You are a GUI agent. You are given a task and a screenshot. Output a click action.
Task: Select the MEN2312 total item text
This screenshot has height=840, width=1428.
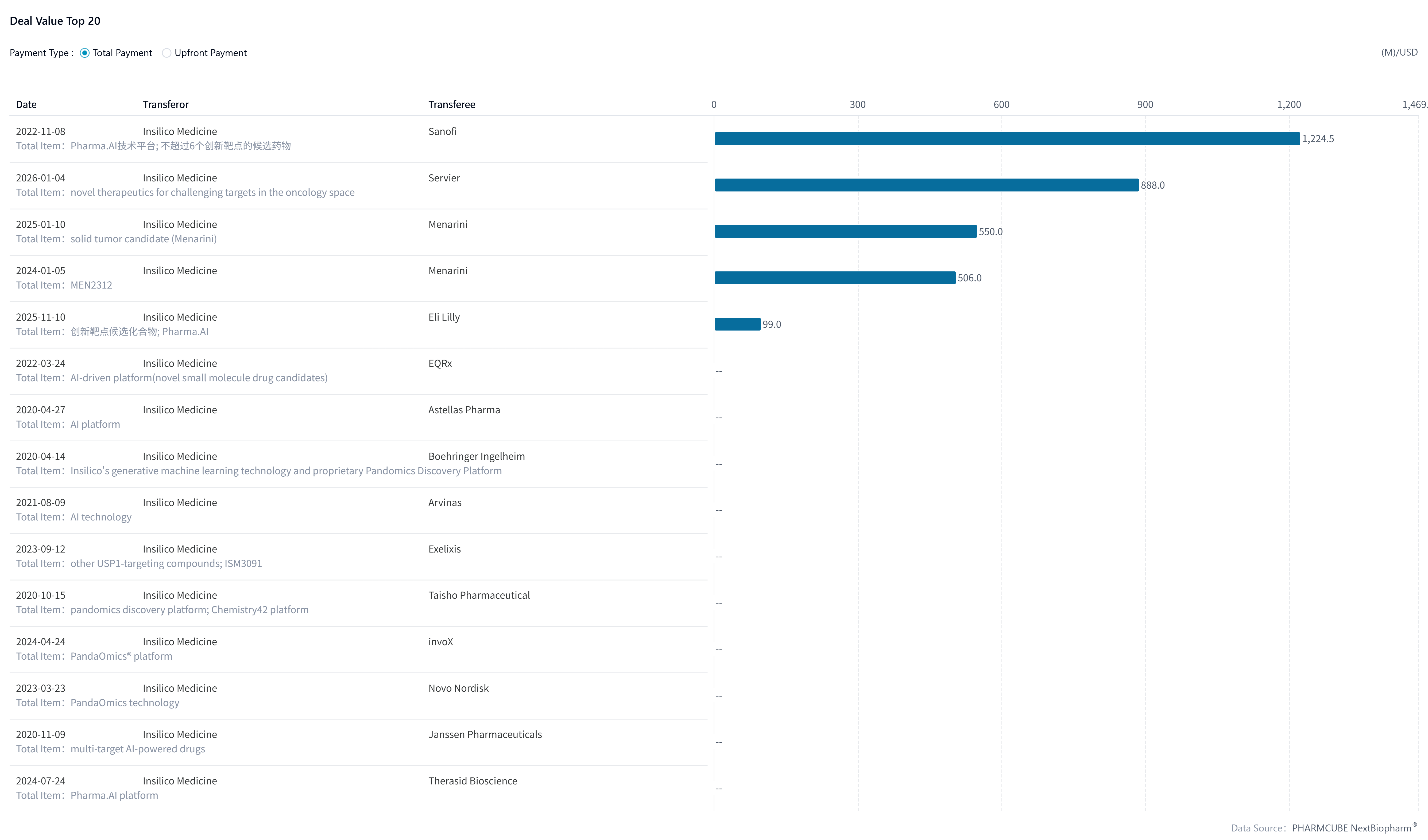pos(91,285)
